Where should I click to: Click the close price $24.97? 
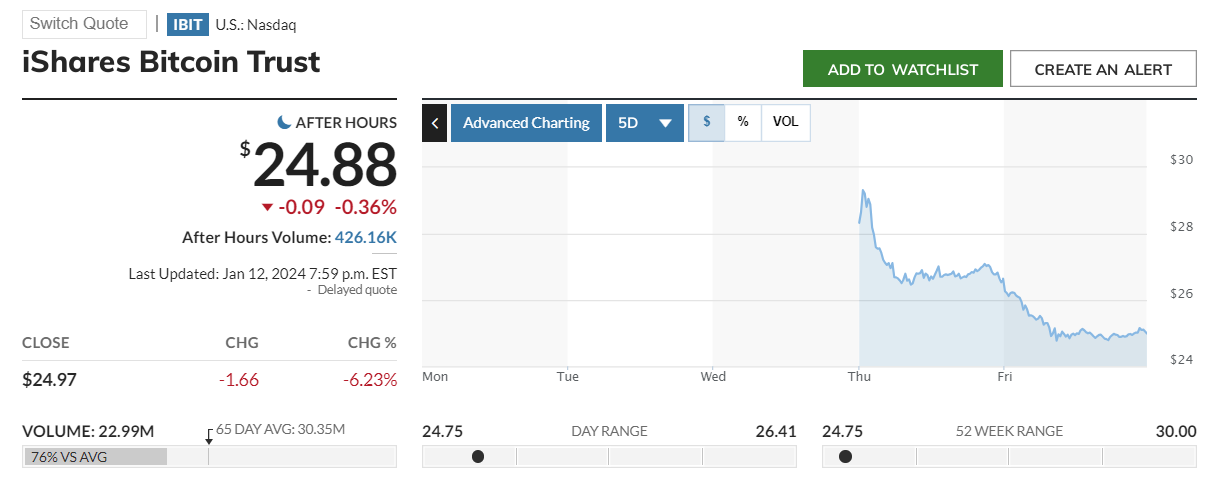pyautogui.click(x=50, y=380)
